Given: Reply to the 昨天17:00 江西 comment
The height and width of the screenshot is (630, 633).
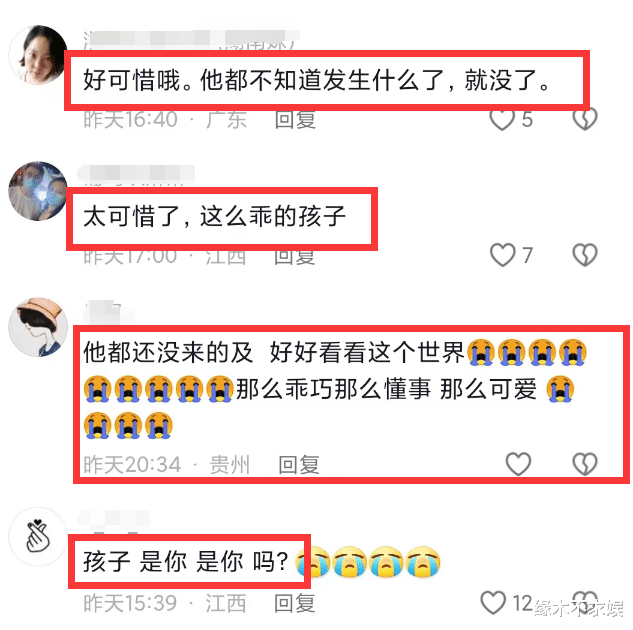Looking at the screenshot, I should (x=294, y=257).
